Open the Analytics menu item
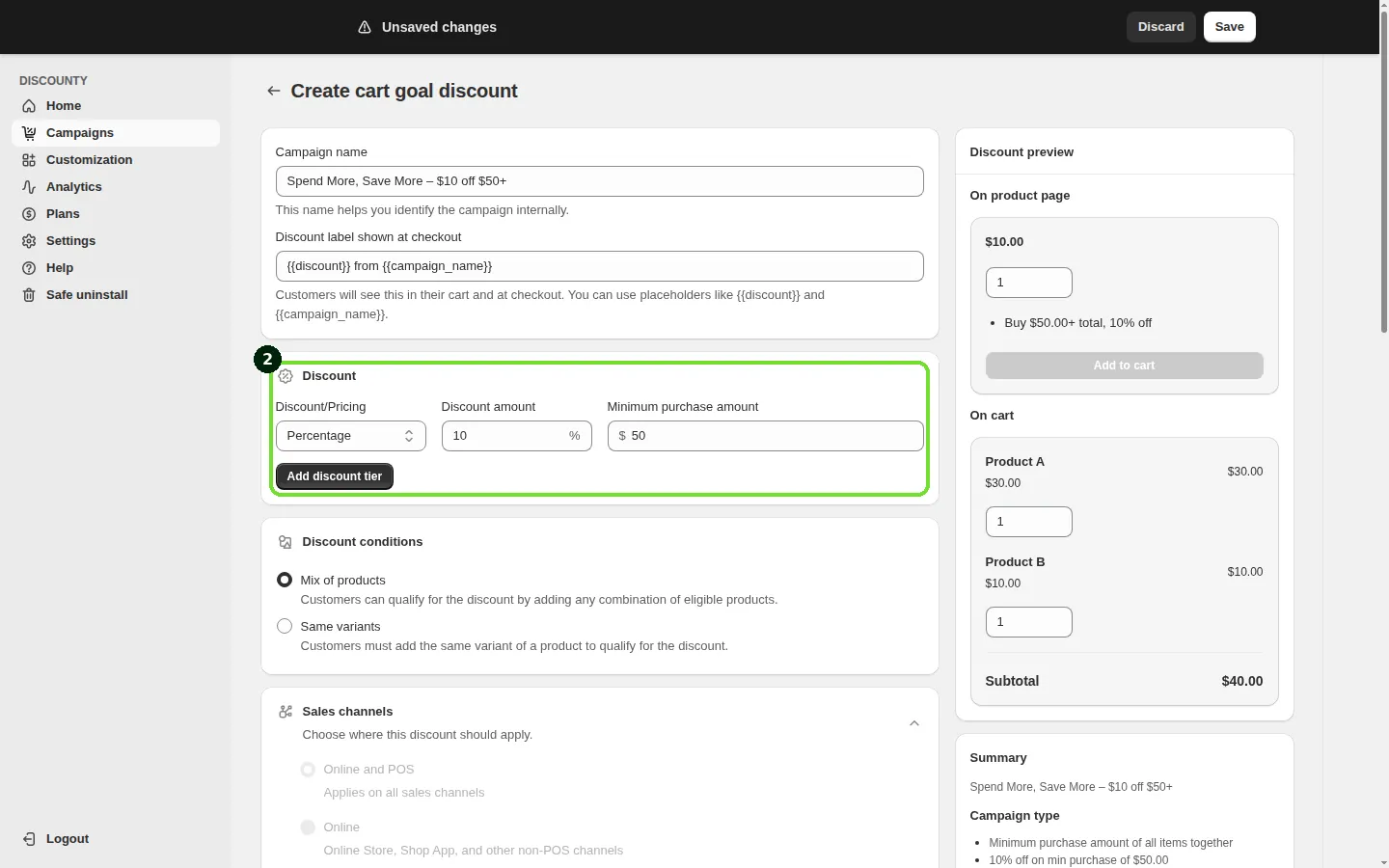This screenshot has width=1389, height=868. click(x=116, y=187)
